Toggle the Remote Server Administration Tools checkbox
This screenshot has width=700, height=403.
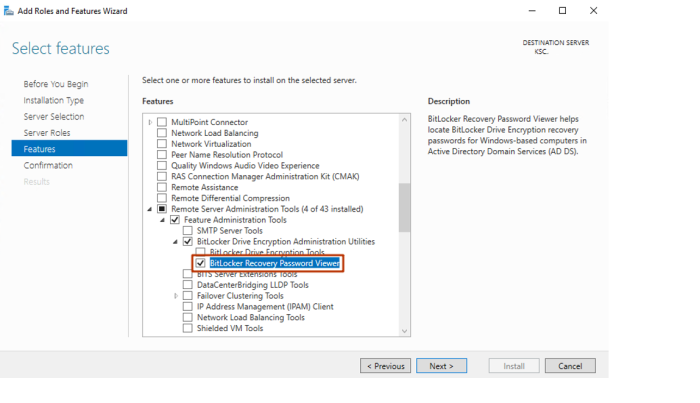pos(162,209)
